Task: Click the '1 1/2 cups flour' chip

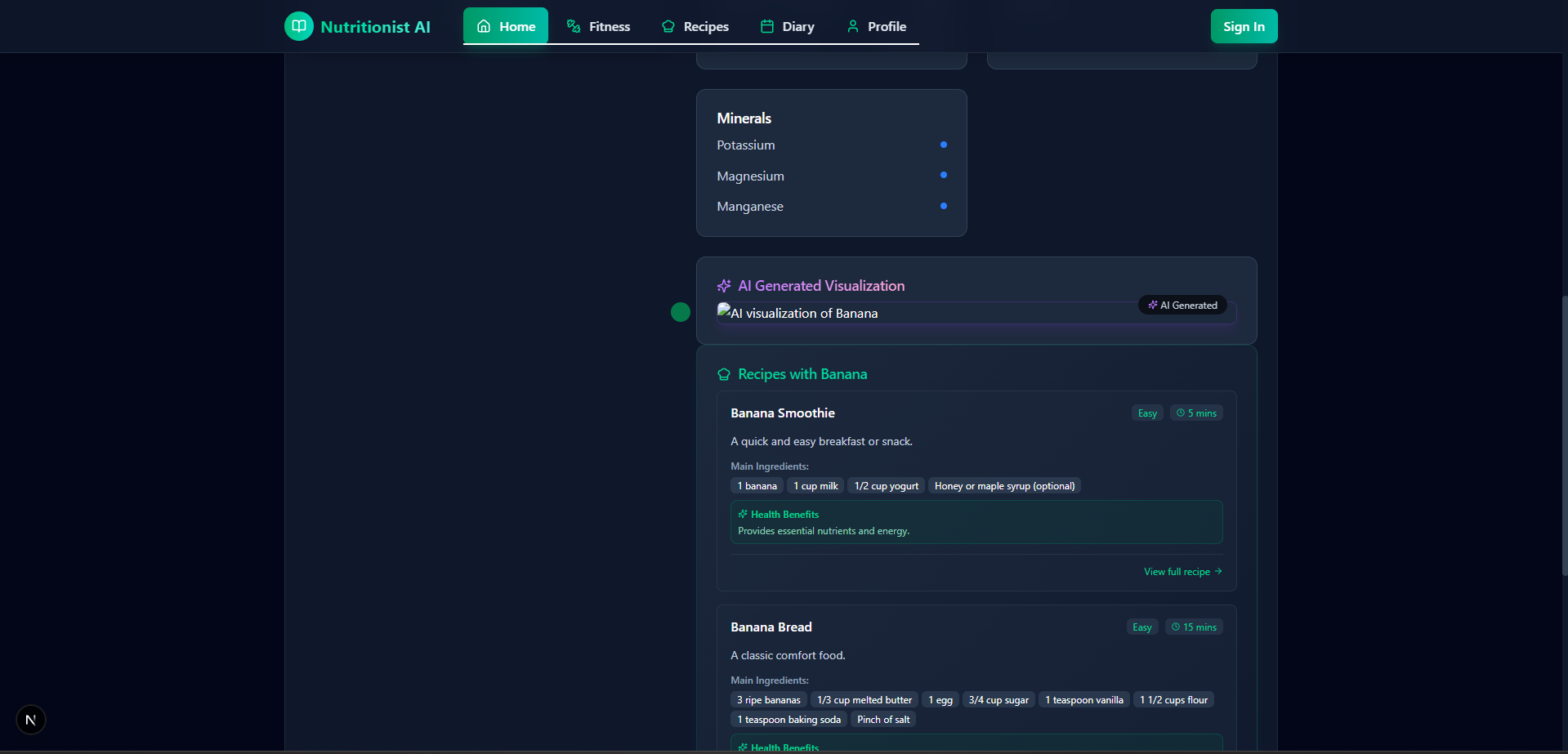Action: pos(1174,700)
